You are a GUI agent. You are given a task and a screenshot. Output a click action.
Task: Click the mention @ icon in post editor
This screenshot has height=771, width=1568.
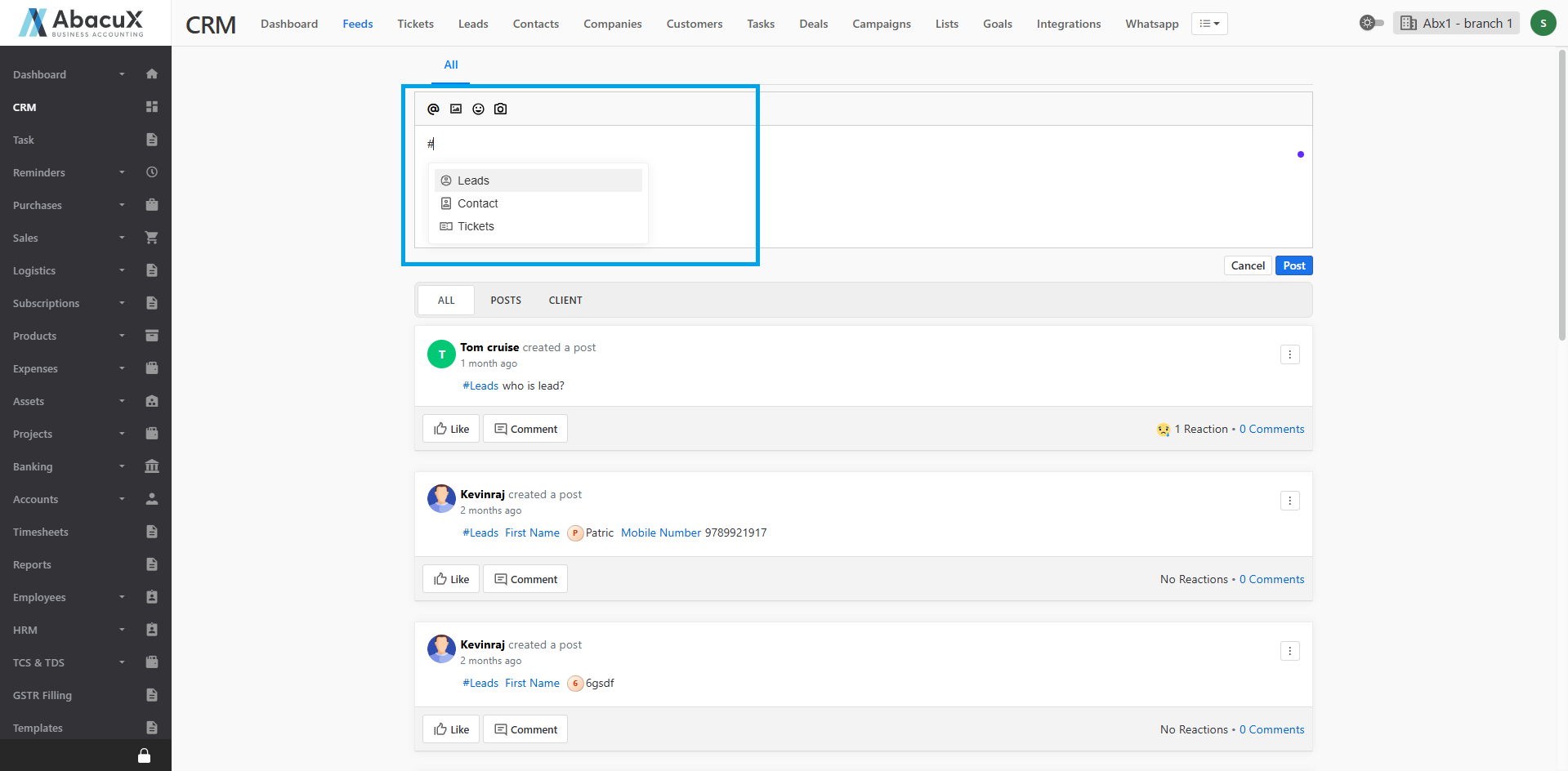[x=433, y=109]
